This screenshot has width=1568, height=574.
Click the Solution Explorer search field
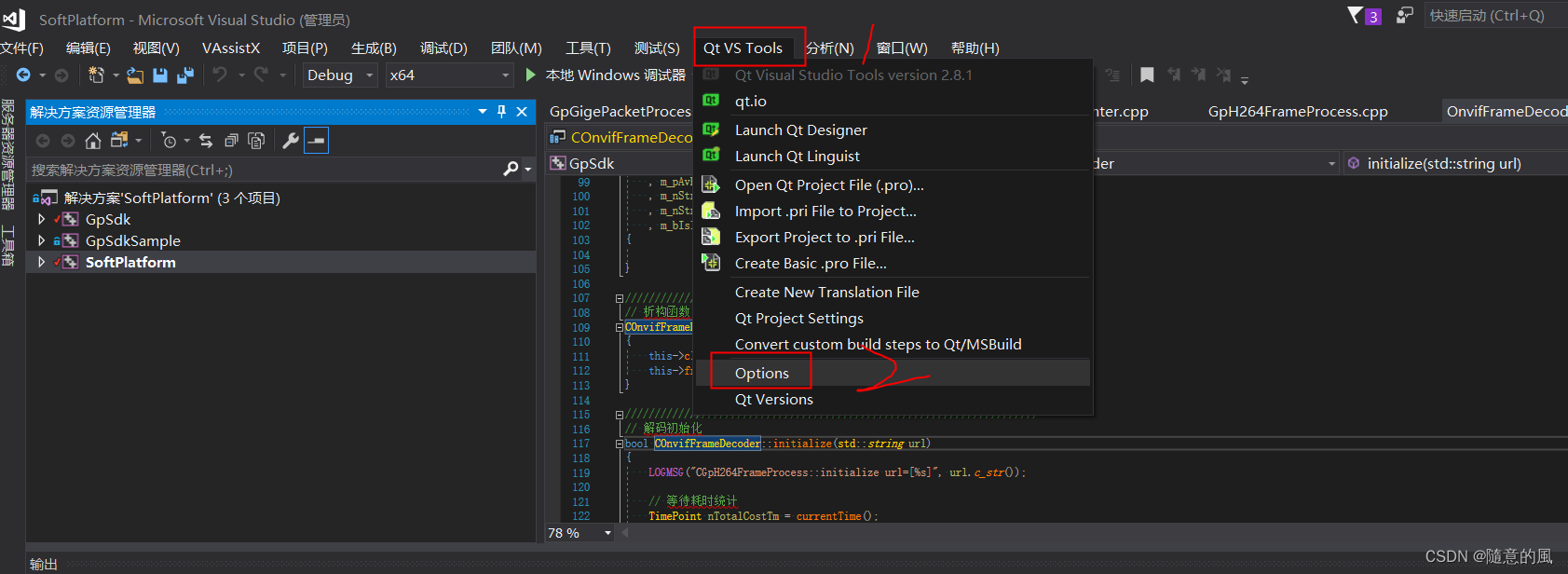point(266,170)
